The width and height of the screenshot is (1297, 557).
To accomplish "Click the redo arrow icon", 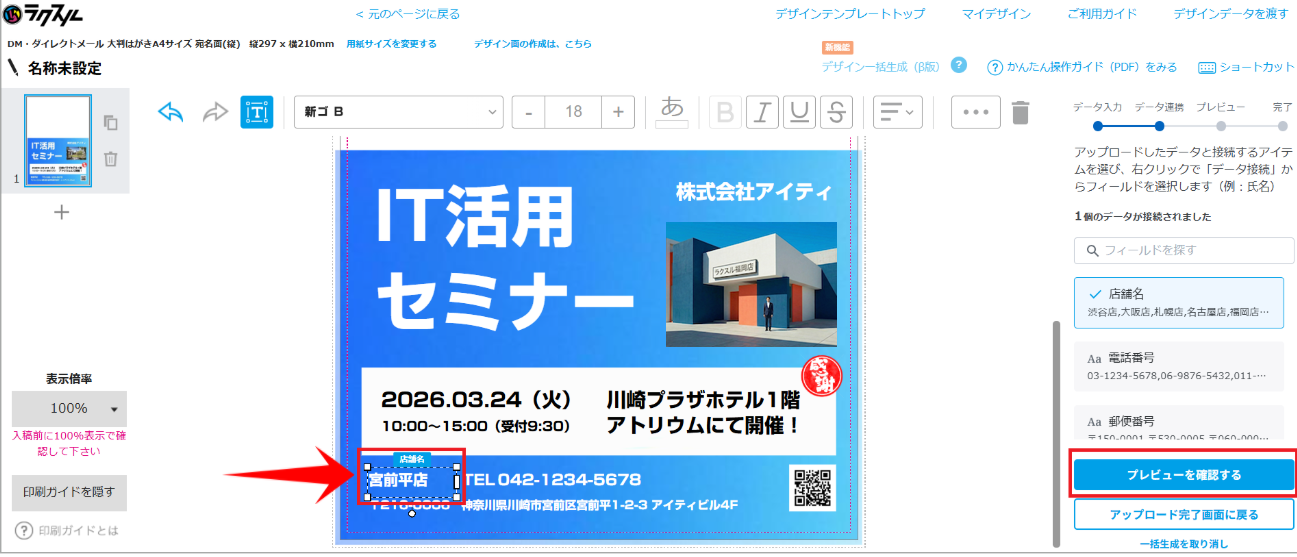I will coord(215,112).
